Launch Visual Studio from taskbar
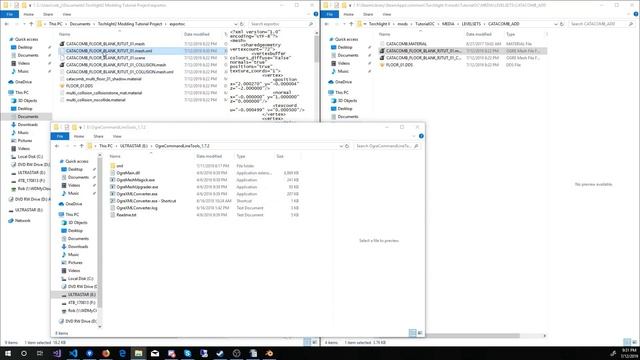This screenshot has width=640, height=360. tap(57, 353)
